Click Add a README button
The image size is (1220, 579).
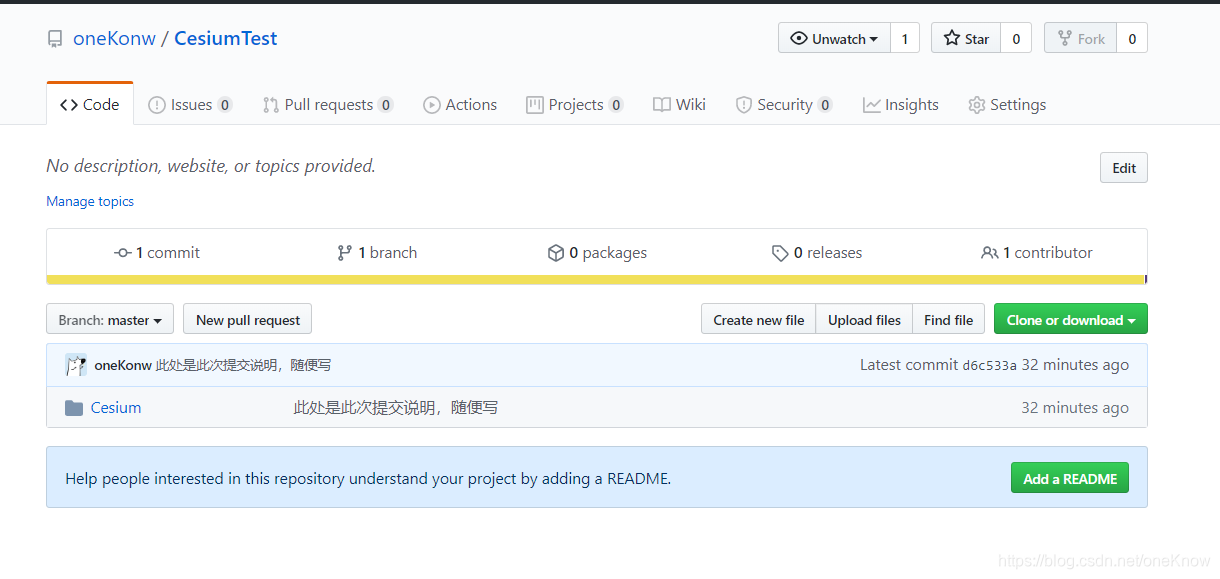(1070, 478)
